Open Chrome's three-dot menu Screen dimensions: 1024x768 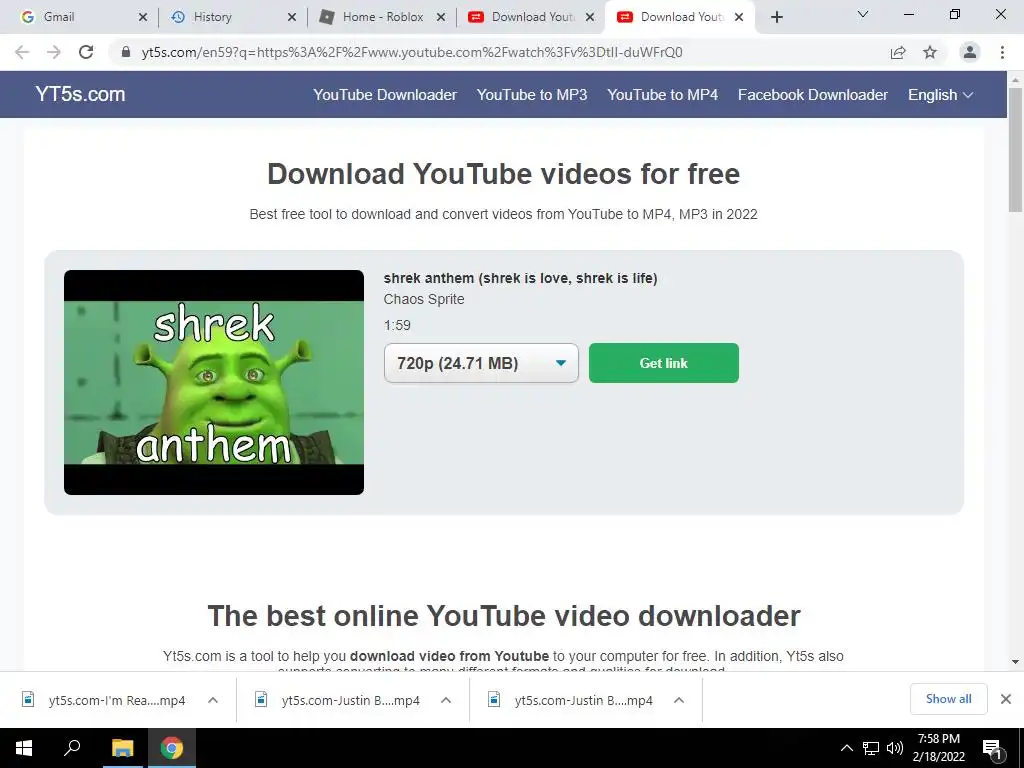[x=1002, y=52]
